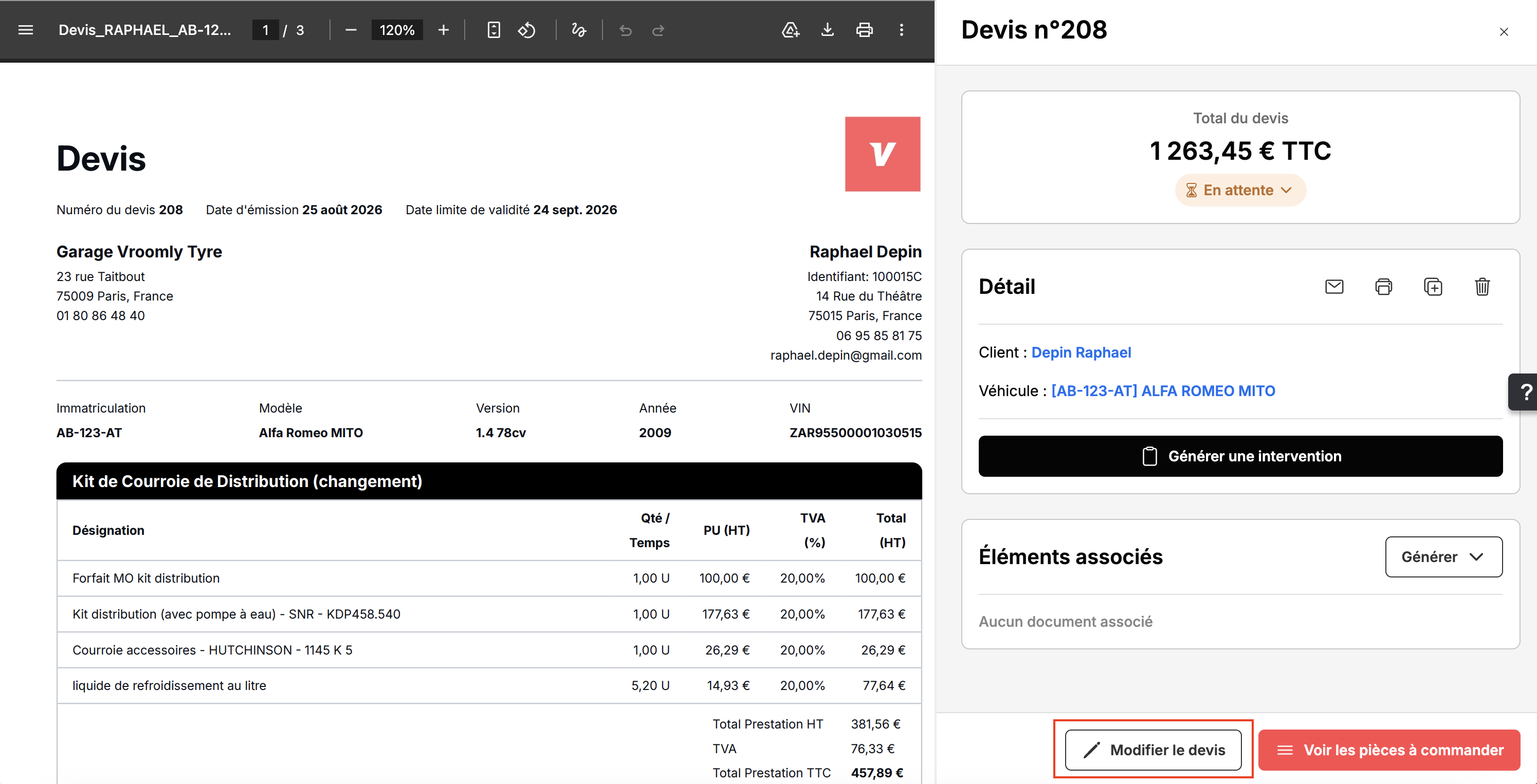Click Aucun document associé text

pyautogui.click(x=1066, y=621)
